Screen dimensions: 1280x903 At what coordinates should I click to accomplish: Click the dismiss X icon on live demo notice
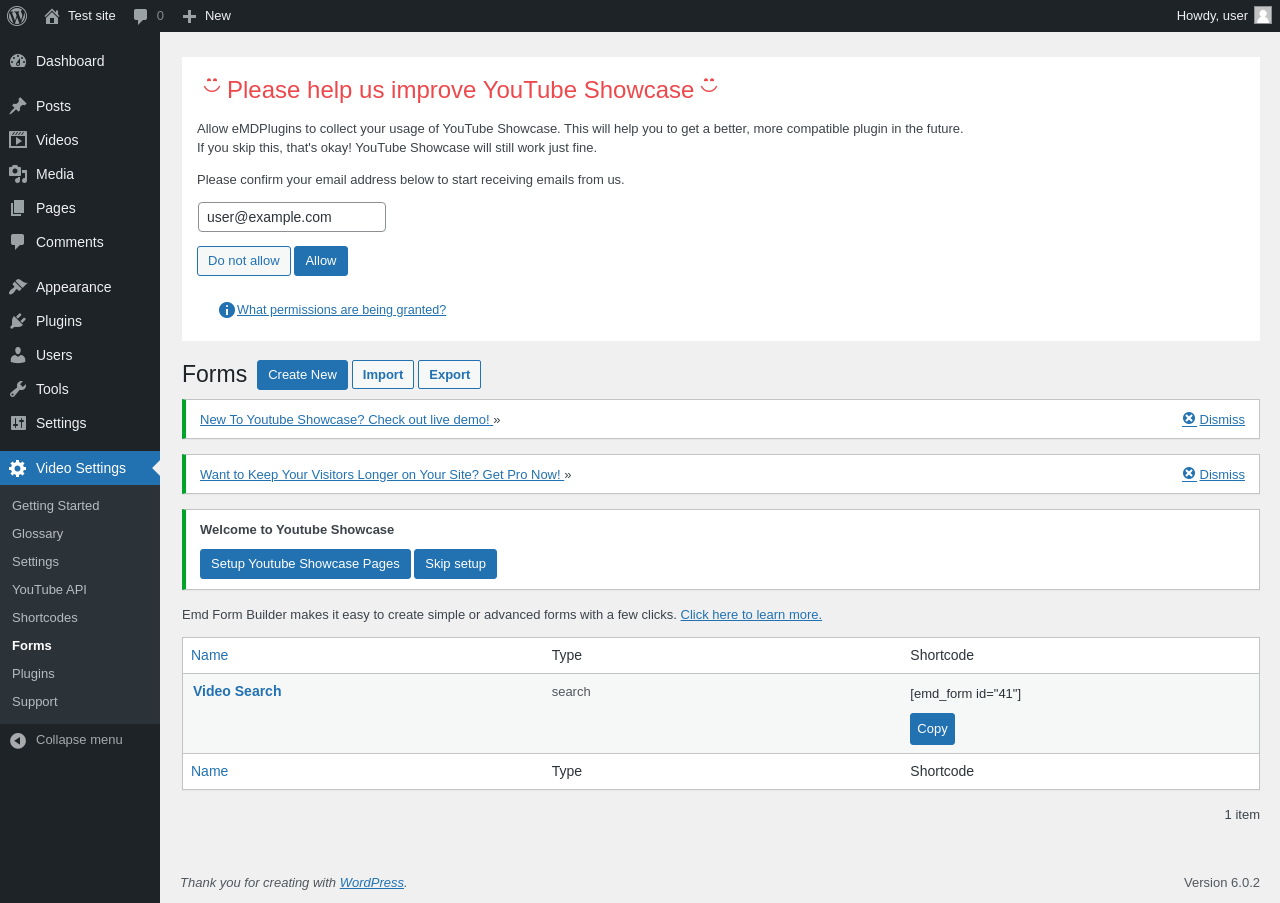tap(1189, 419)
